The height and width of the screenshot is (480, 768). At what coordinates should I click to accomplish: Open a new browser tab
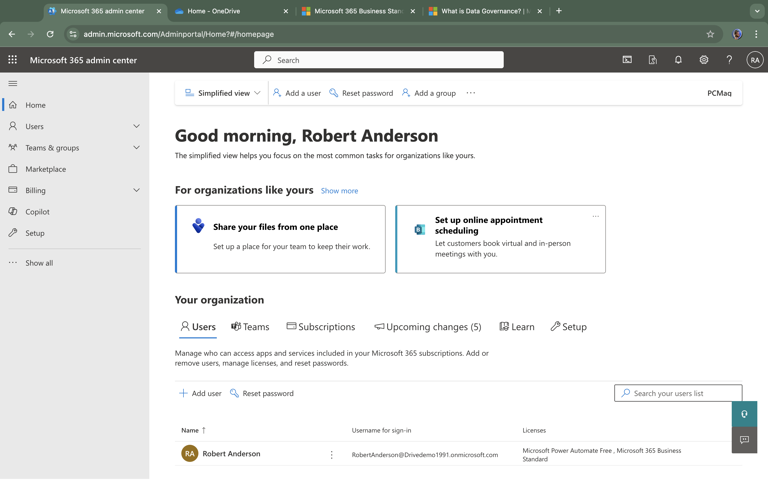pyautogui.click(x=558, y=11)
